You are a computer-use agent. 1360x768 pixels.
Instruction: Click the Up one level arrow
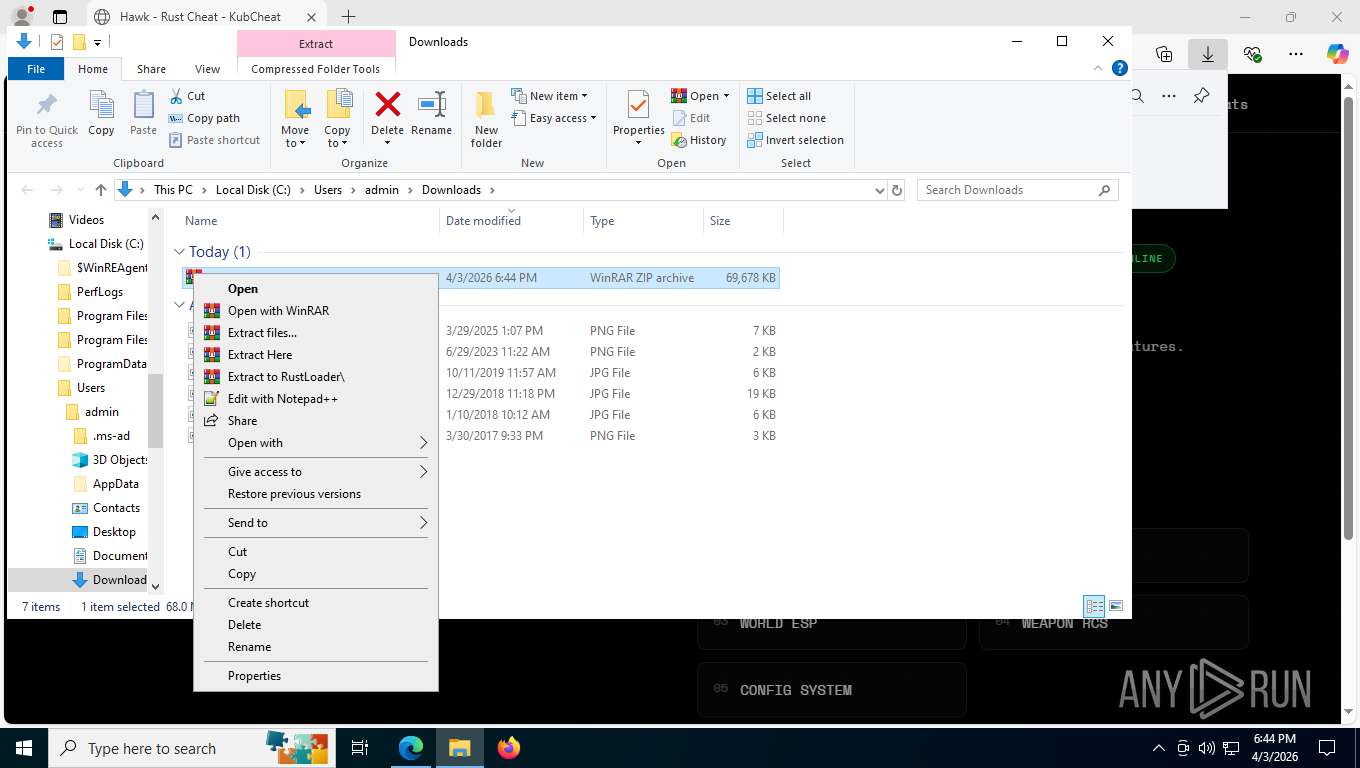tap(101, 190)
